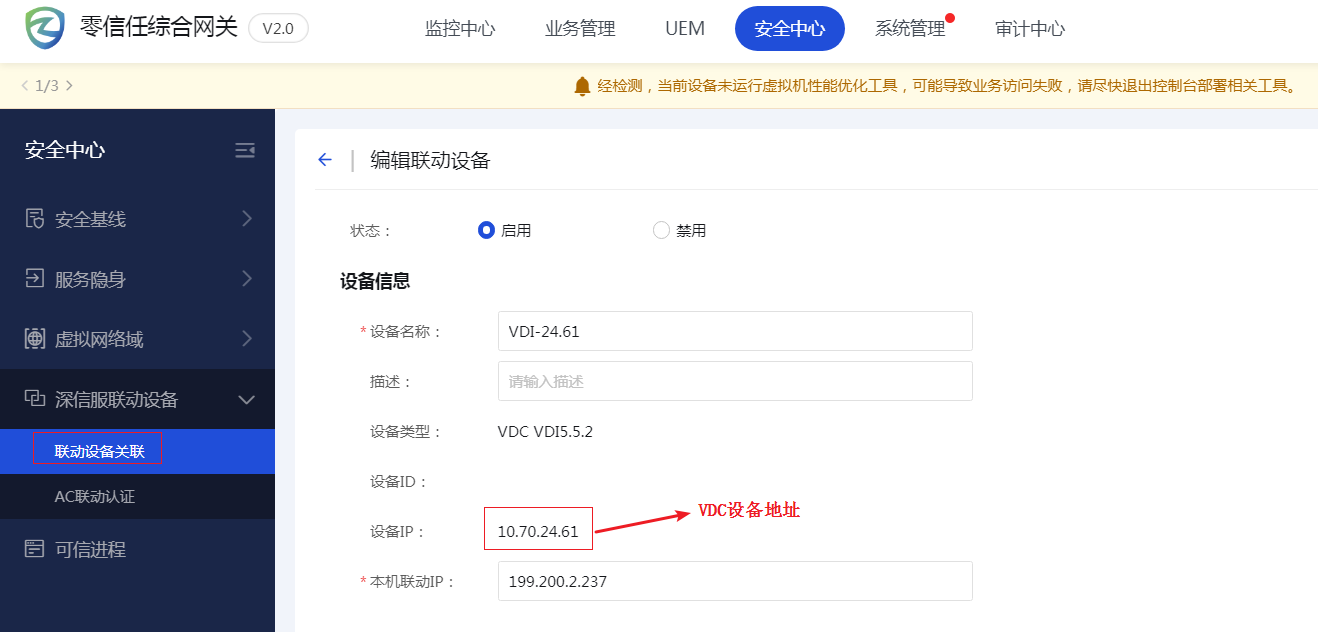Expand the 服务隐身 submenu chevron
Screen dimensions: 1318x632
coord(247,279)
